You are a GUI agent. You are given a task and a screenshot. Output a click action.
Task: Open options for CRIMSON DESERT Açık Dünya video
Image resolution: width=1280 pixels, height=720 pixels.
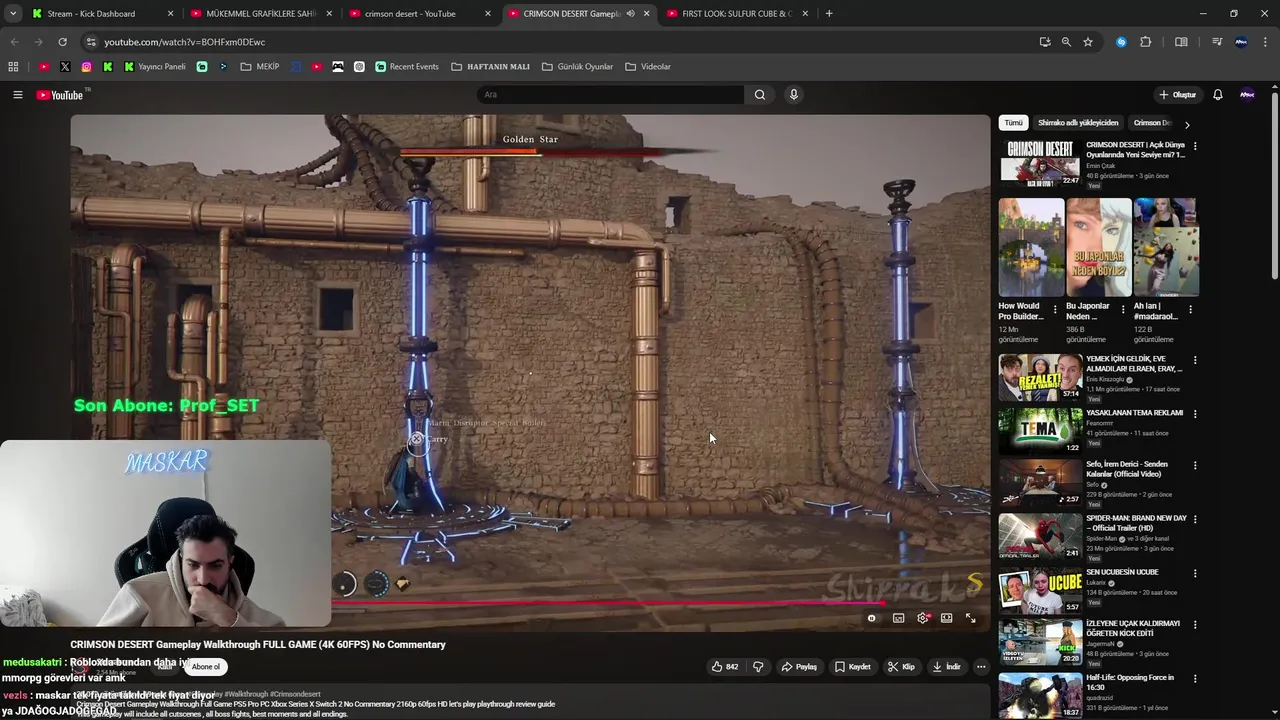click(x=1195, y=146)
